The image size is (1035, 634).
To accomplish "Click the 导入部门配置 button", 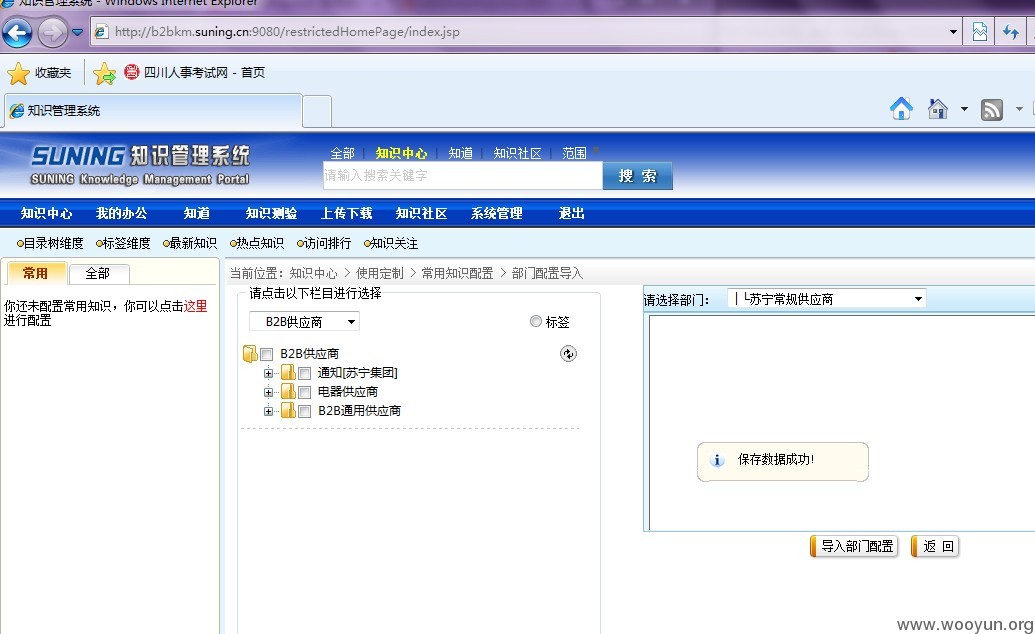I will click(x=853, y=546).
